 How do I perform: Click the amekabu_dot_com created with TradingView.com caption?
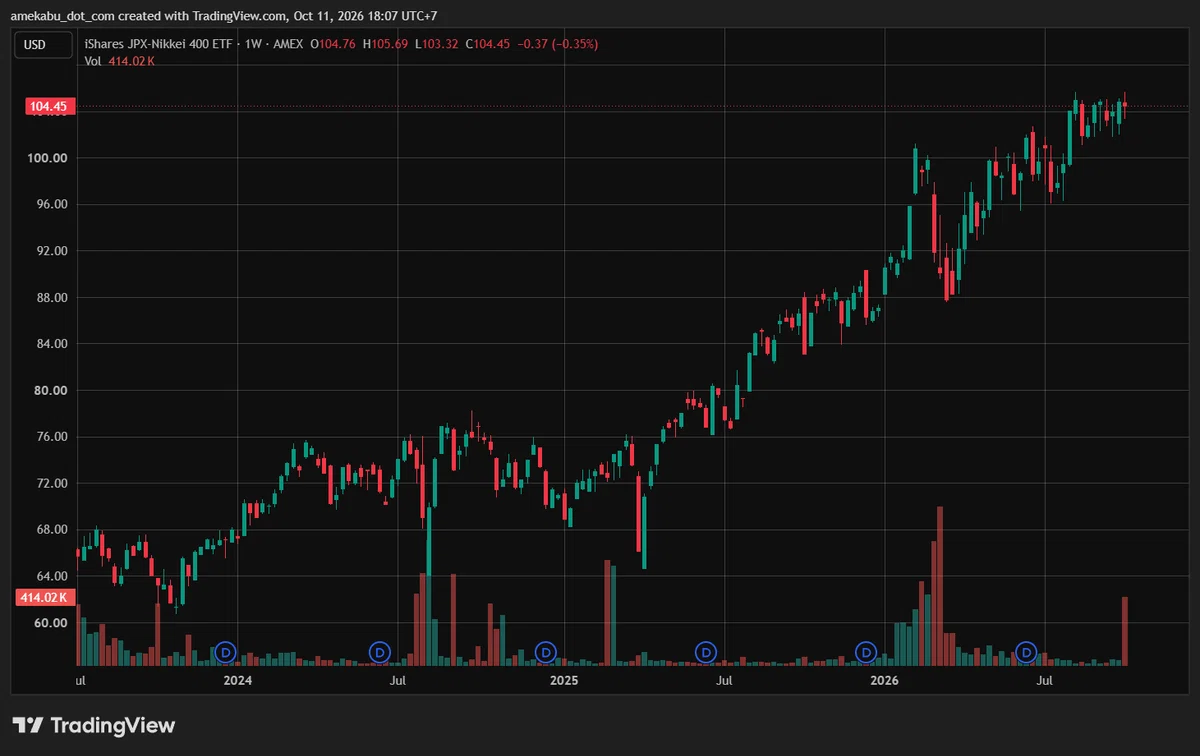tap(224, 16)
